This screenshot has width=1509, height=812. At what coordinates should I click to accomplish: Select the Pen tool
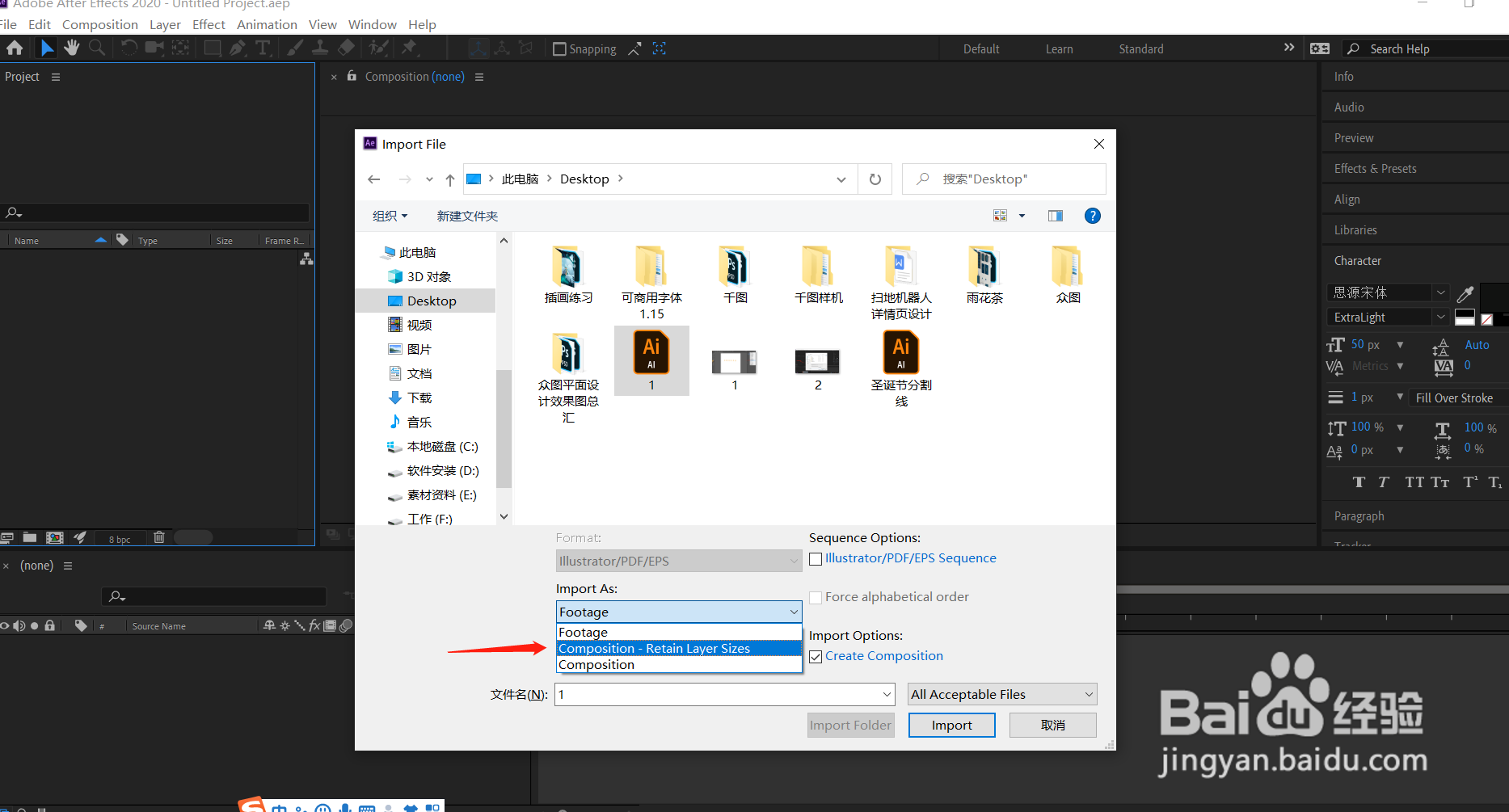point(237,48)
